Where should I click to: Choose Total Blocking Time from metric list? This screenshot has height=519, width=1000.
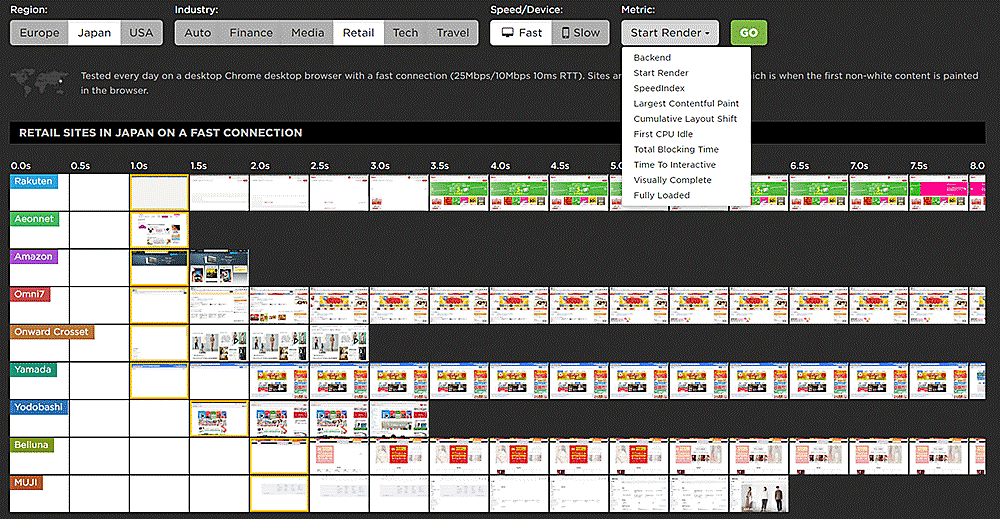(676, 149)
